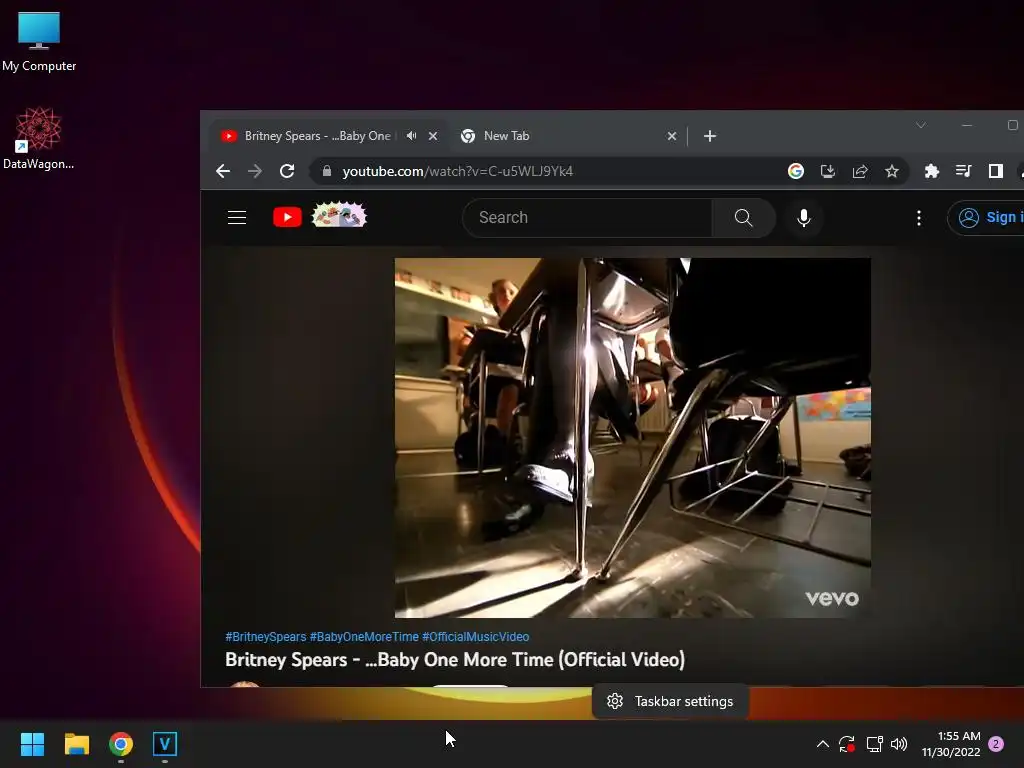Viewport: 1024px width, 768px height.
Task: Click the YouTube doodle next to the logo
Action: coord(339,215)
